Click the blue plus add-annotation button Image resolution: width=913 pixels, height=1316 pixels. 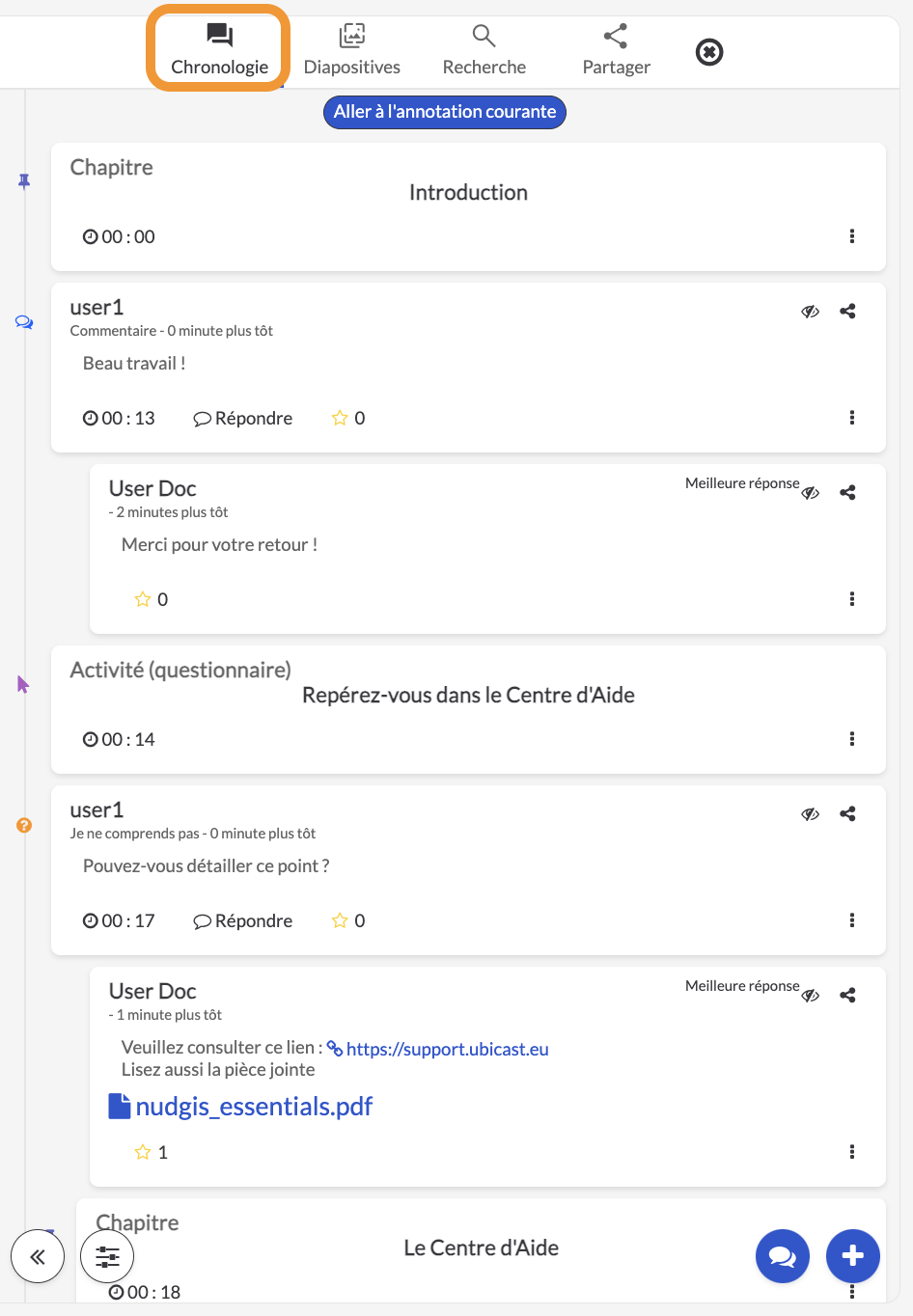852,1256
